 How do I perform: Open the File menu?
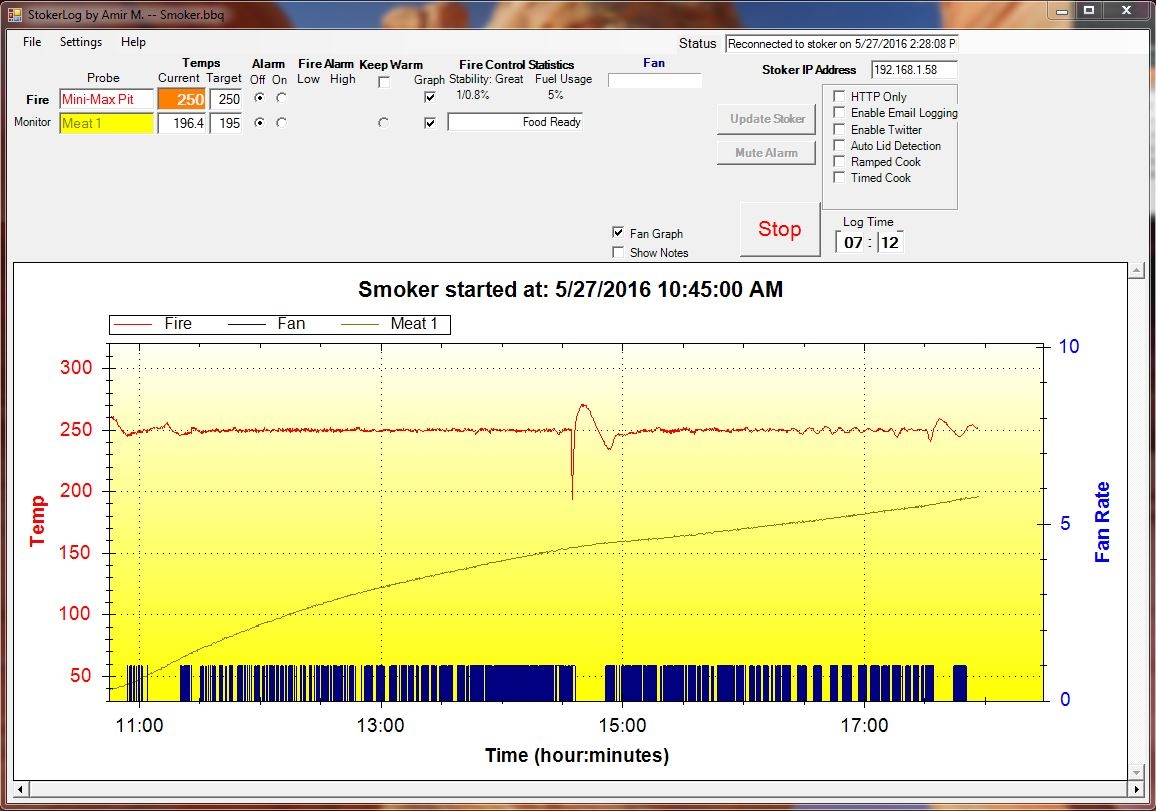click(x=32, y=42)
